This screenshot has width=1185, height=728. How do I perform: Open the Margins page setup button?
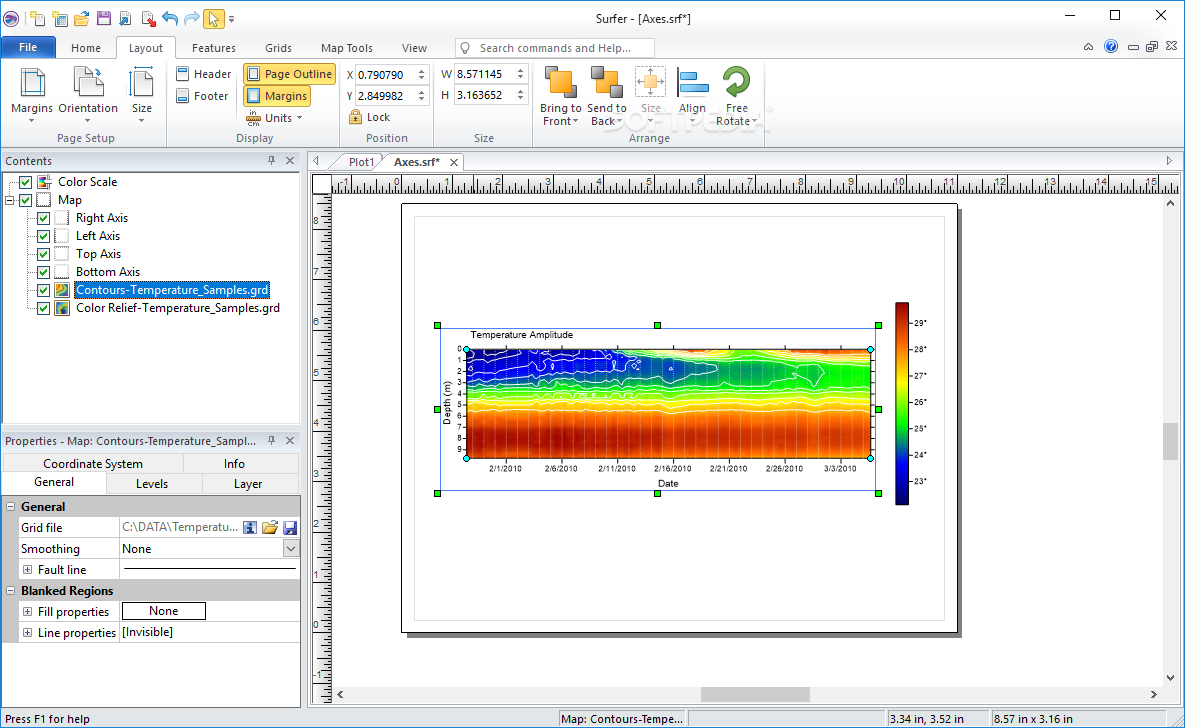(32, 95)
